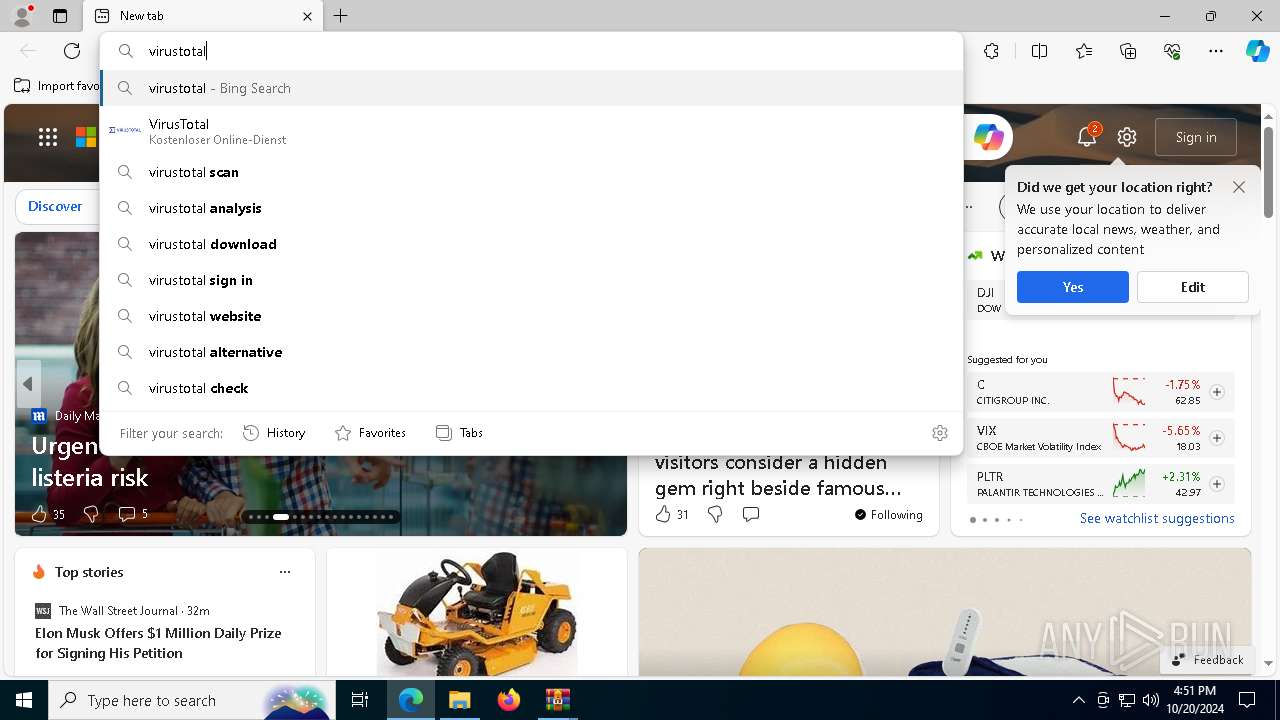Open Collections icon in toolbar
This screenshot has height=720, width=1280.
pyautogui.click(x=1128, y=51)
